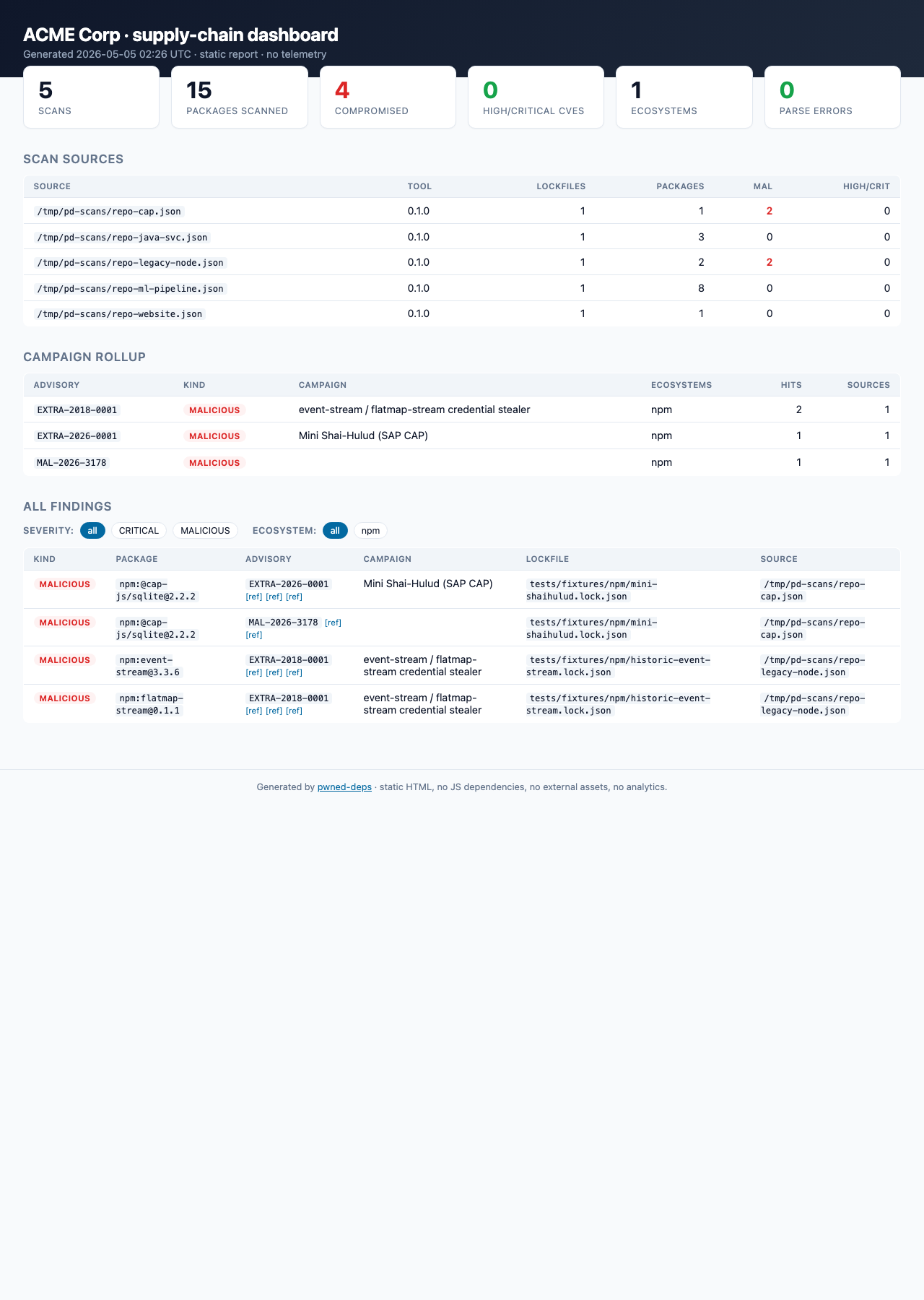This screenshot has width=924, height=1300.
Task: Click /tmp/pd-scans/repo-website.json source row
Action: 462,314
